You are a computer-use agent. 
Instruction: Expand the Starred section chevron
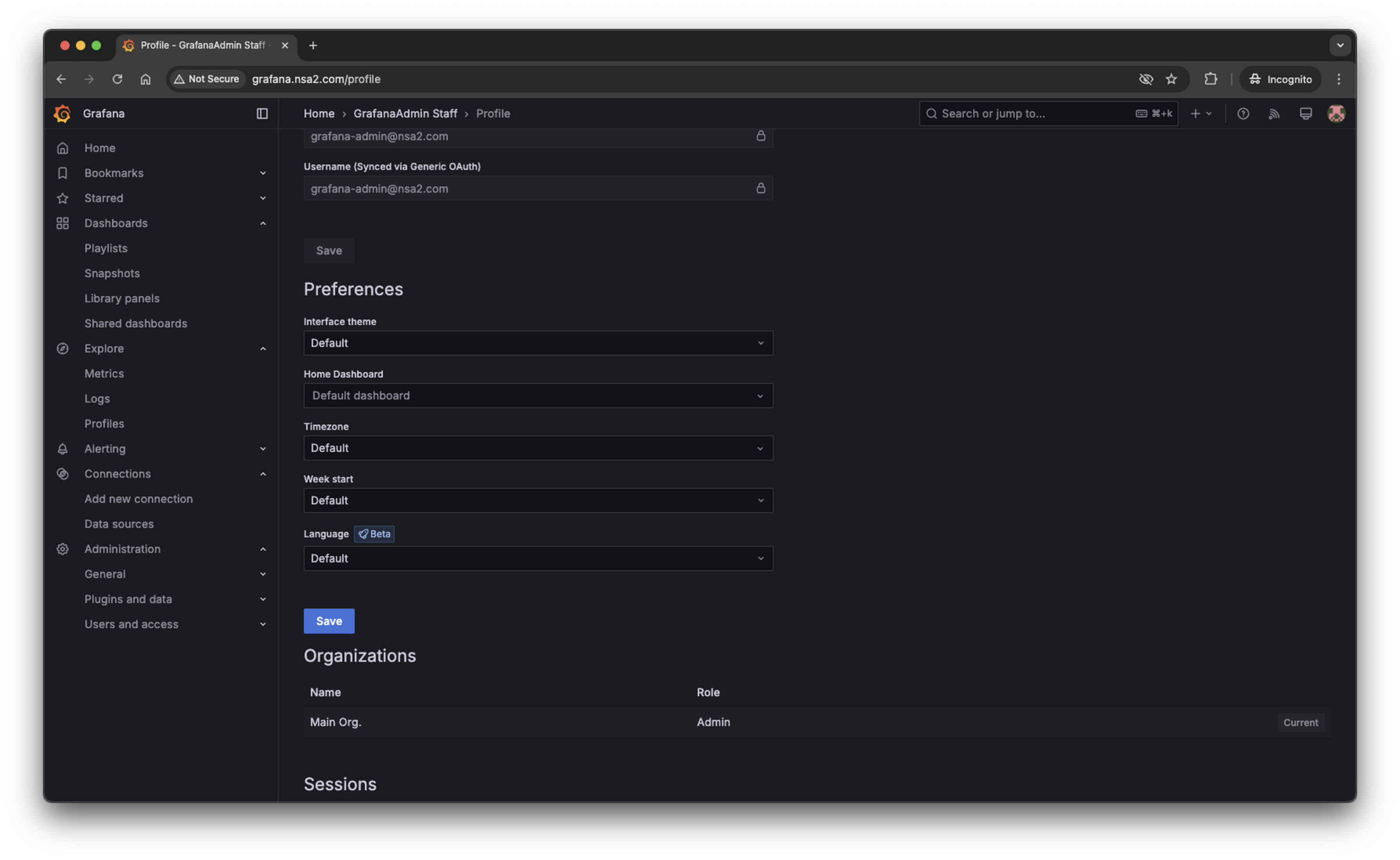(x=263, y=198)
